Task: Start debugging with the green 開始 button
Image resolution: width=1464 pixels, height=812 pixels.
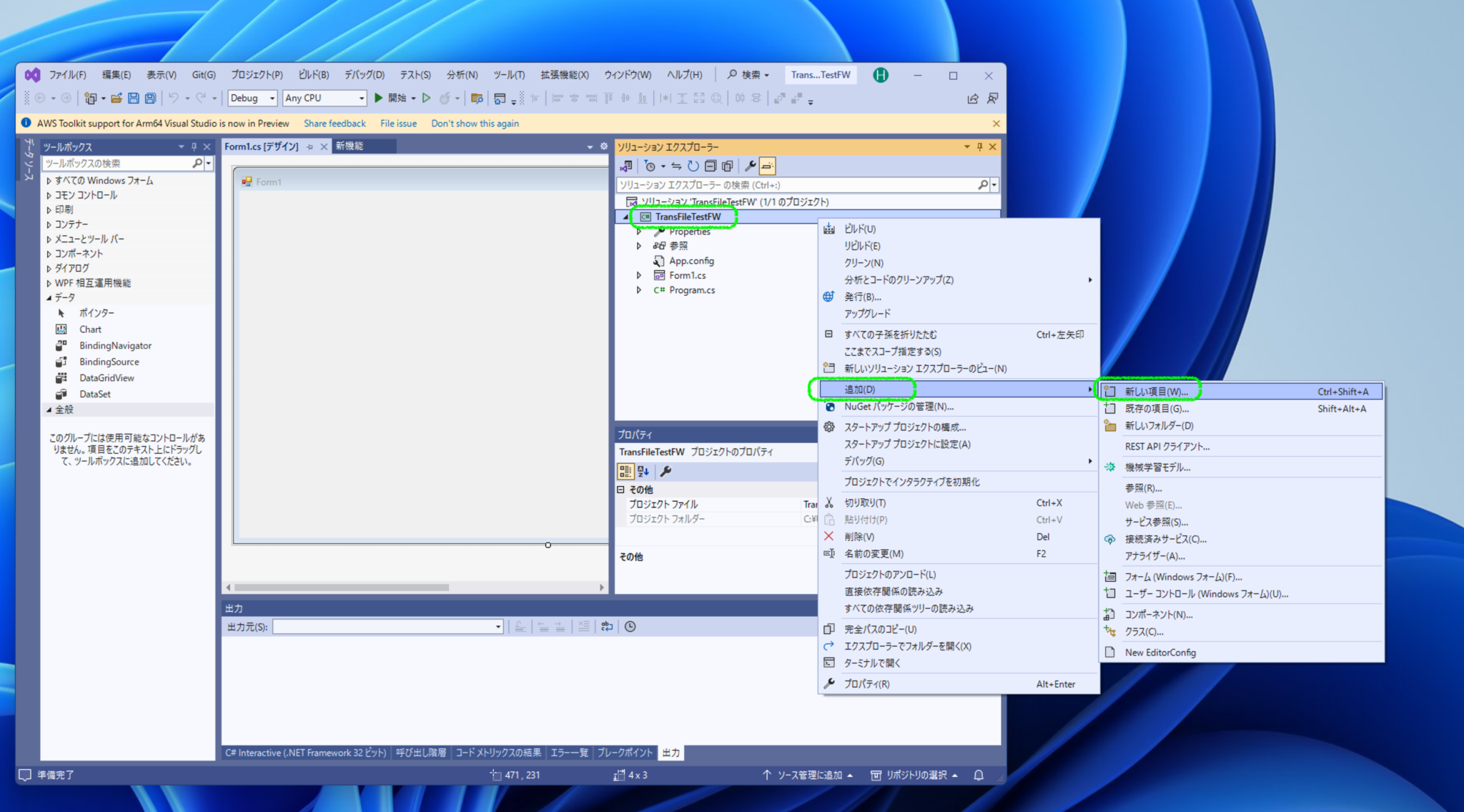Action: coord(379,98)
